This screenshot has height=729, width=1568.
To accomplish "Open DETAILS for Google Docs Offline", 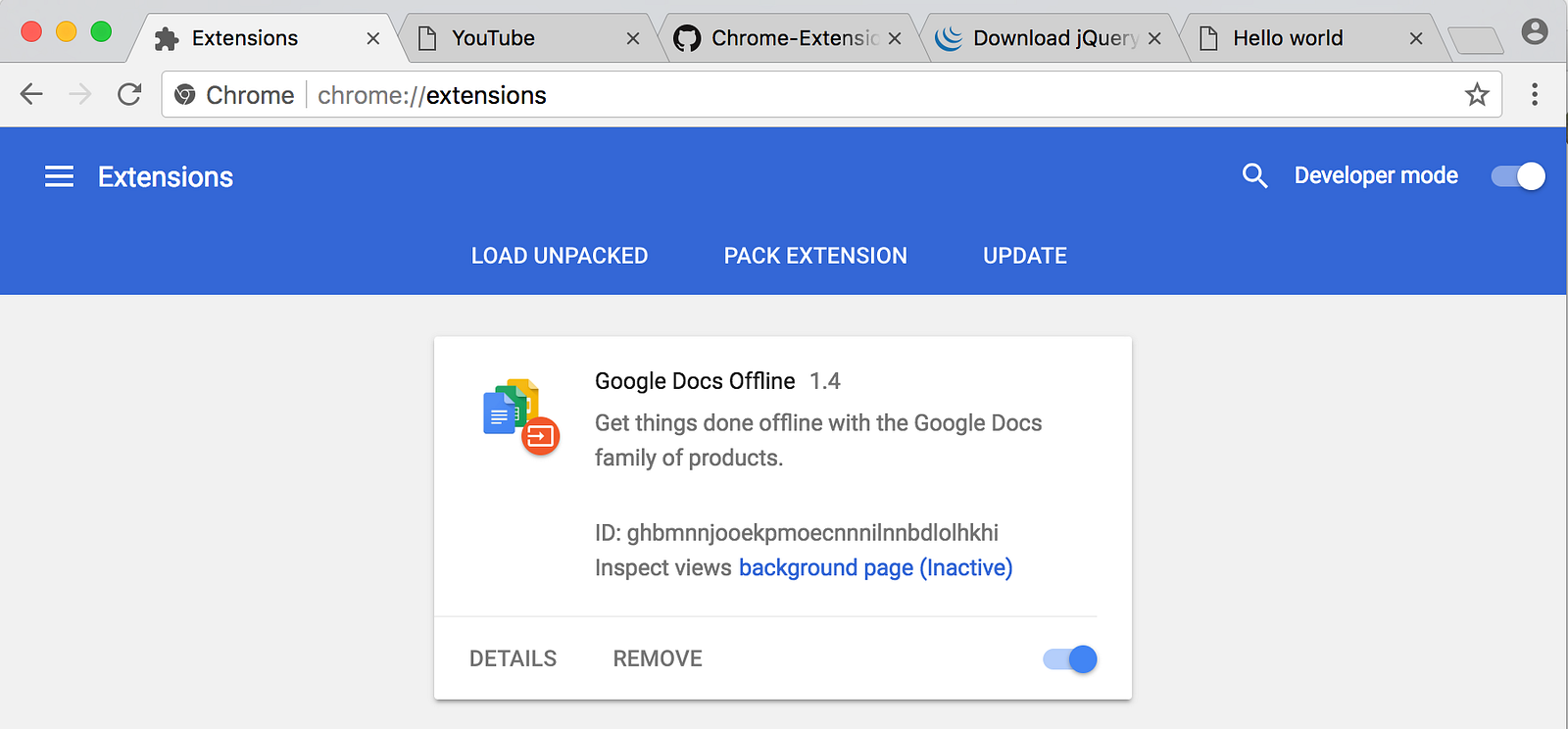I will [513, 658].
